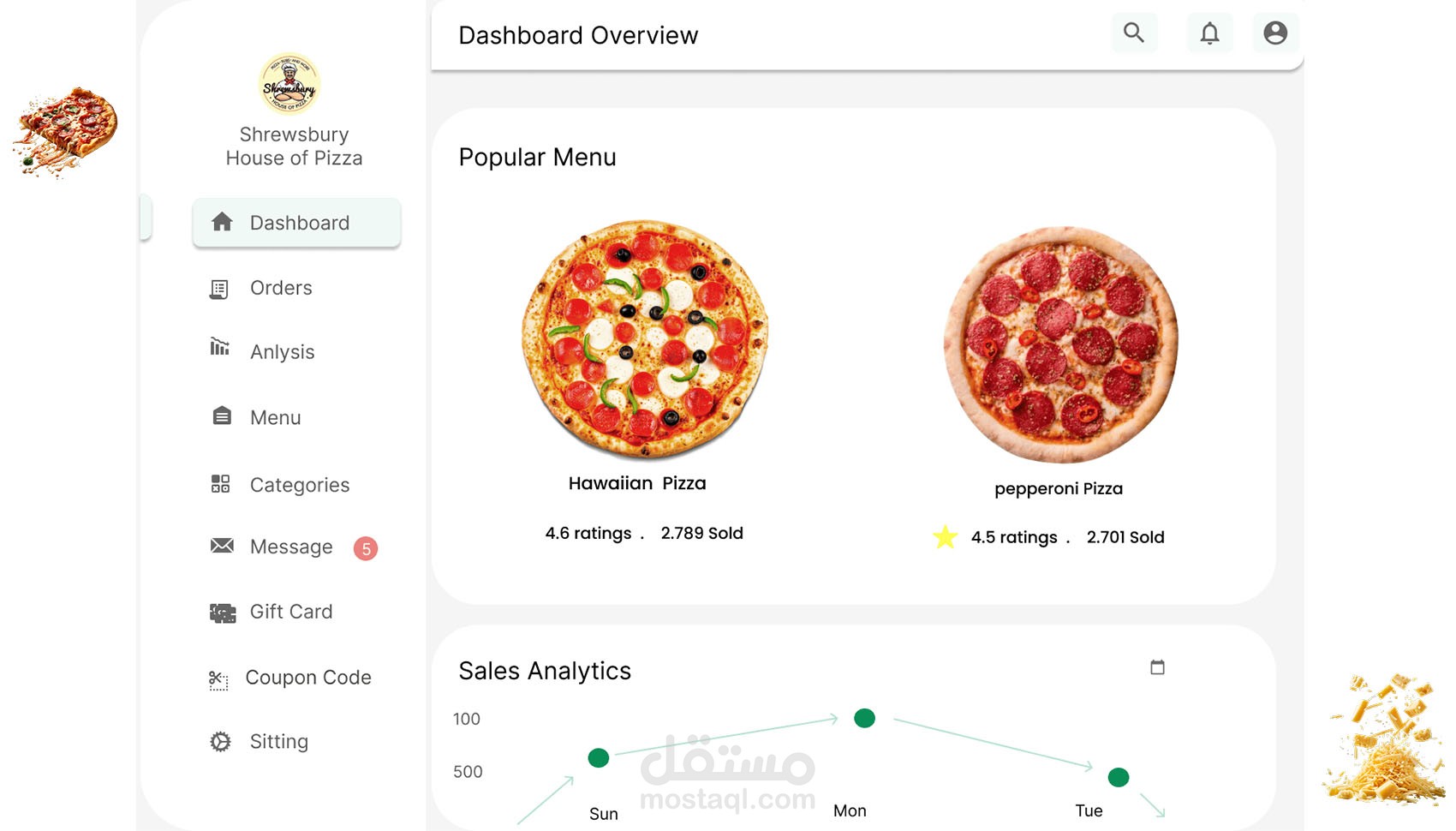Click the ticket icon beside Gift Card
Viewport: 1456px width, 831px height.
[x=223, y=613]
